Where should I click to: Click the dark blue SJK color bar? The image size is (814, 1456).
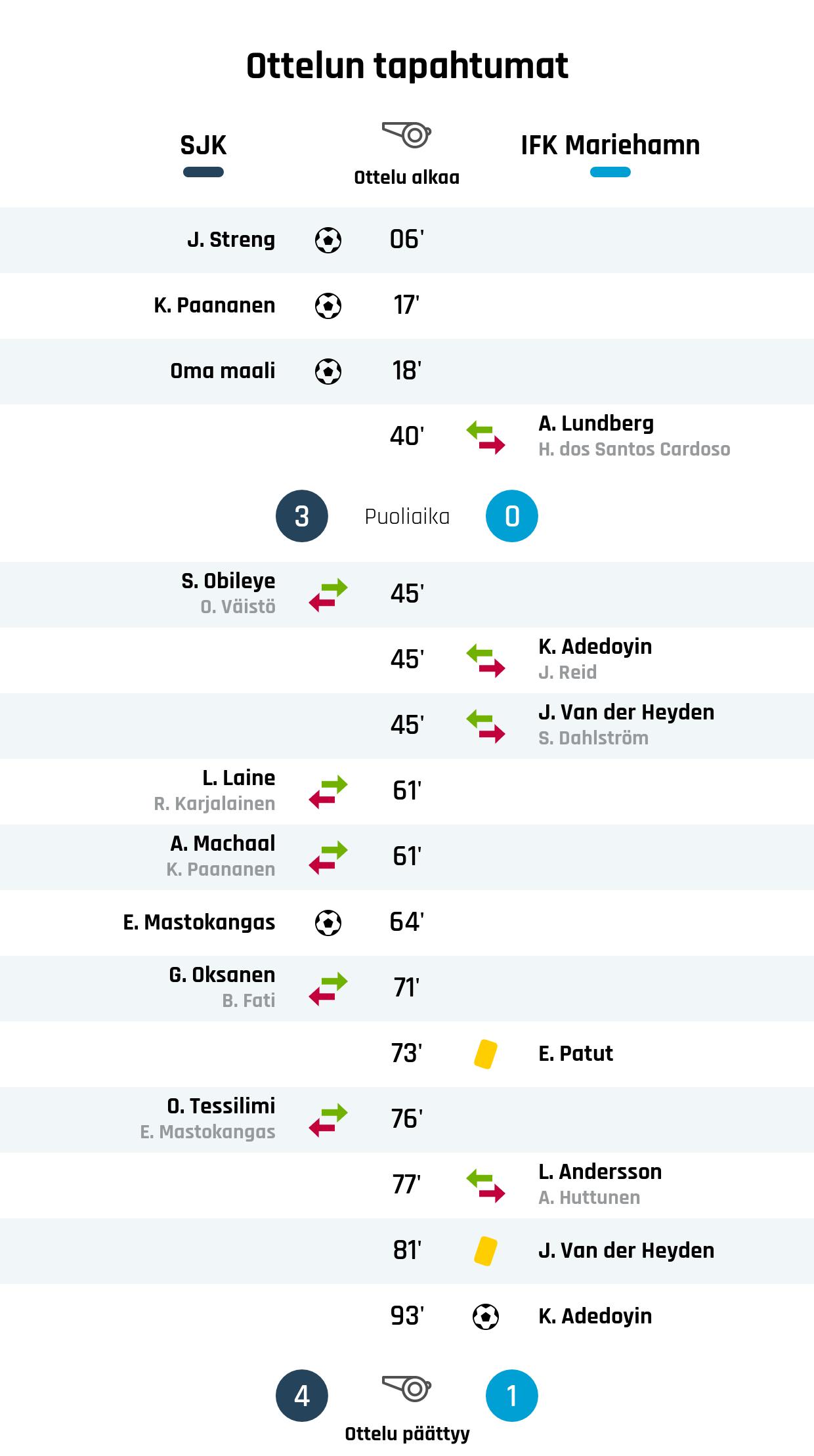coord(203,173)
